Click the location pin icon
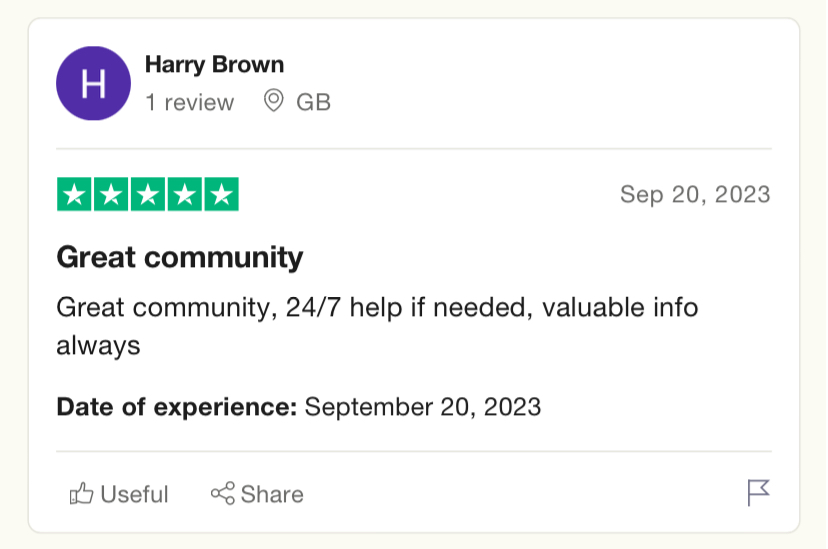Image resolution: width=828 pixels, height=549 pixels. click(x=274, y=101)
